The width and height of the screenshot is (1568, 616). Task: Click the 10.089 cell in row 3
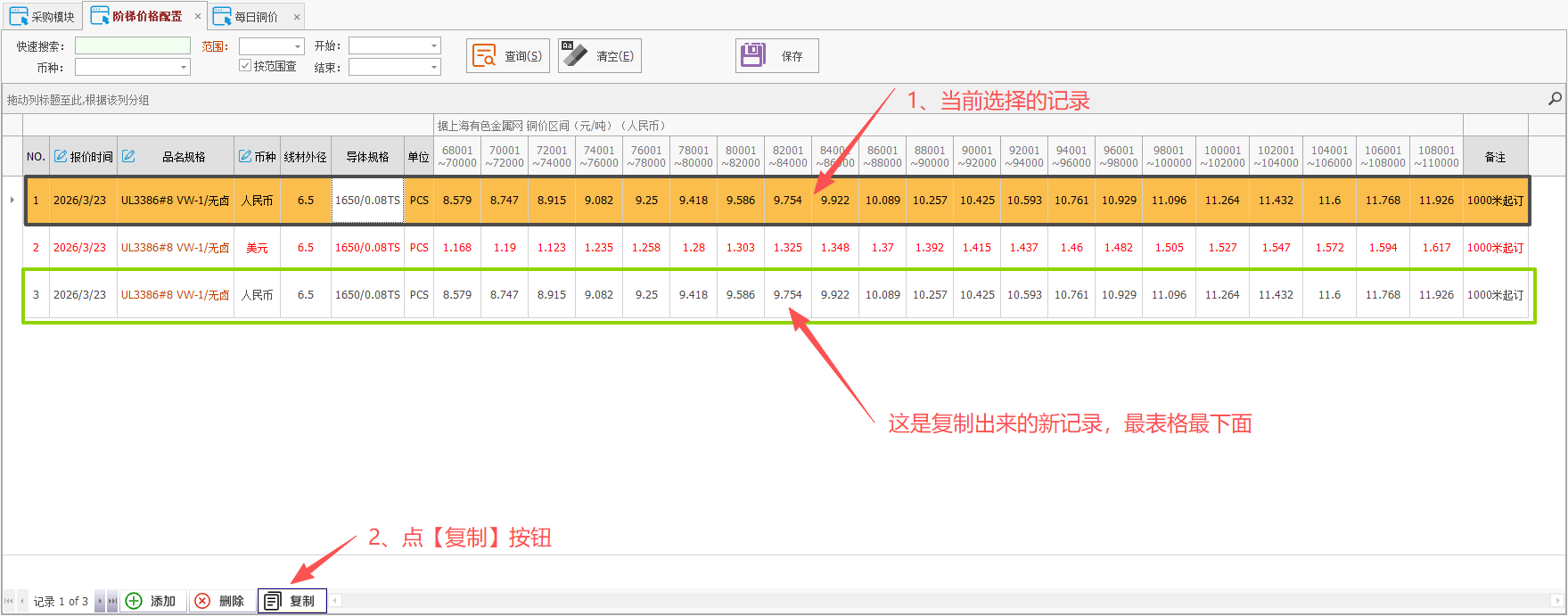click(883, 295)
